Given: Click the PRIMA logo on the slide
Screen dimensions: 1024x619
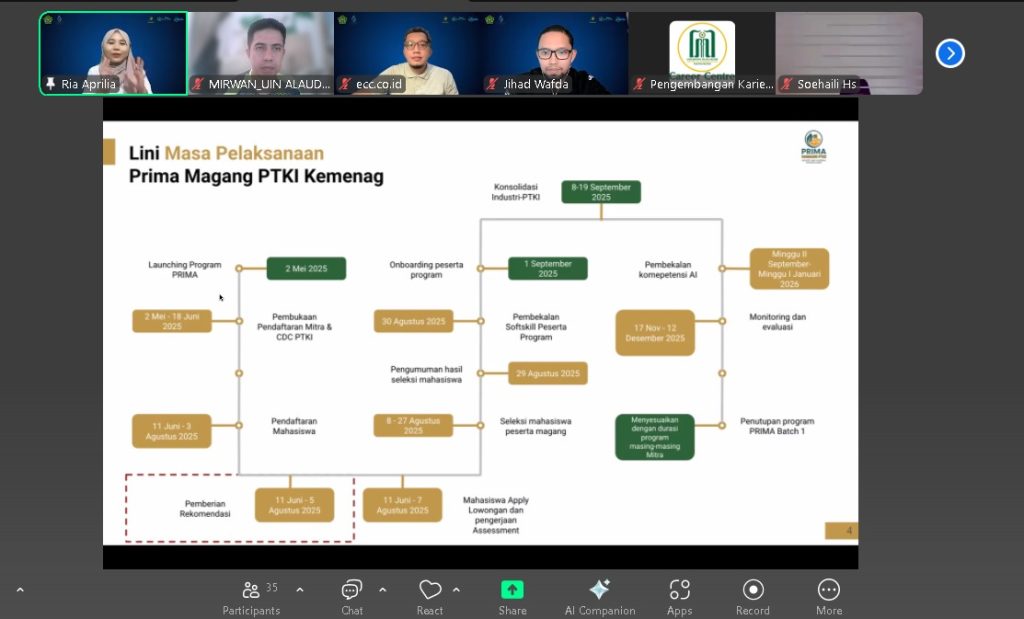Looking at the screenshot, I should [x=813, y=146].
